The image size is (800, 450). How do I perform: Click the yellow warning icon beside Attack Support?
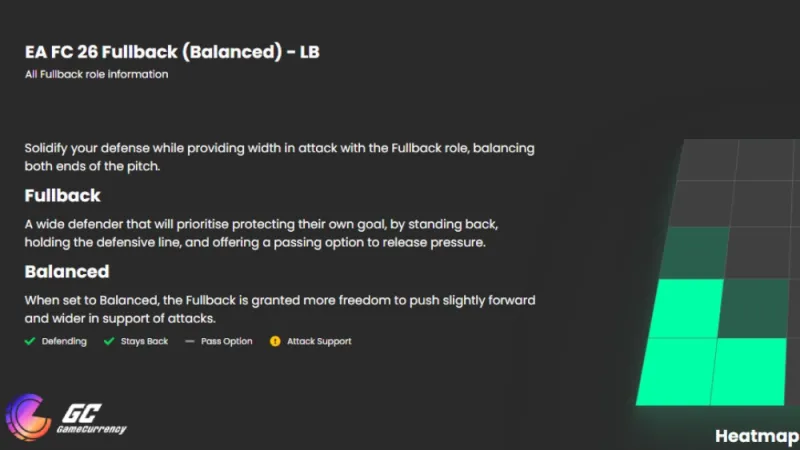click(275, 341)
